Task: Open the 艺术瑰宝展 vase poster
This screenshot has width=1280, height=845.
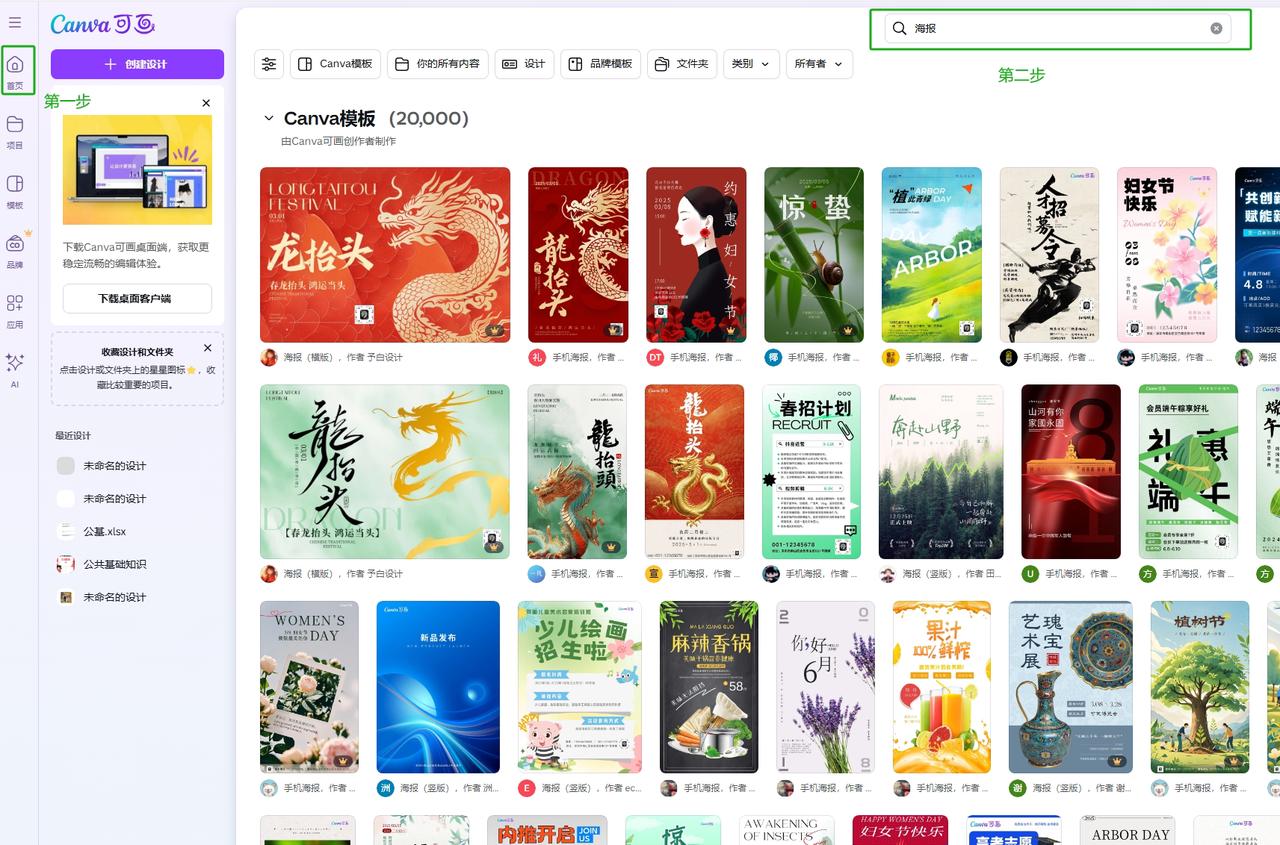Action: pos(1071,687)
